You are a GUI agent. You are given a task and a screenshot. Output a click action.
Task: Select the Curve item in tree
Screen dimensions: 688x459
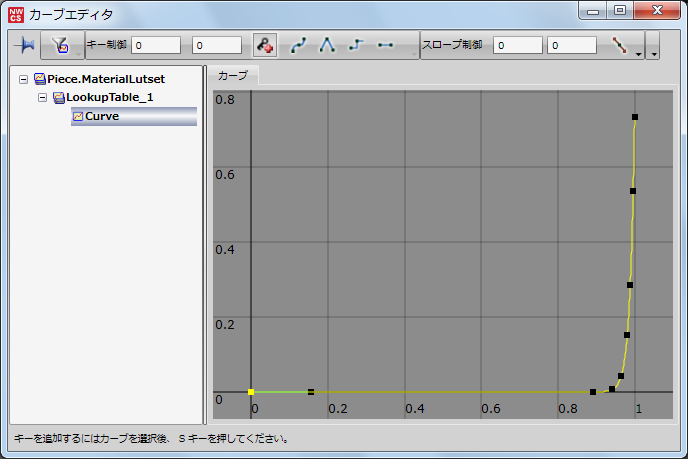[101, 116]
